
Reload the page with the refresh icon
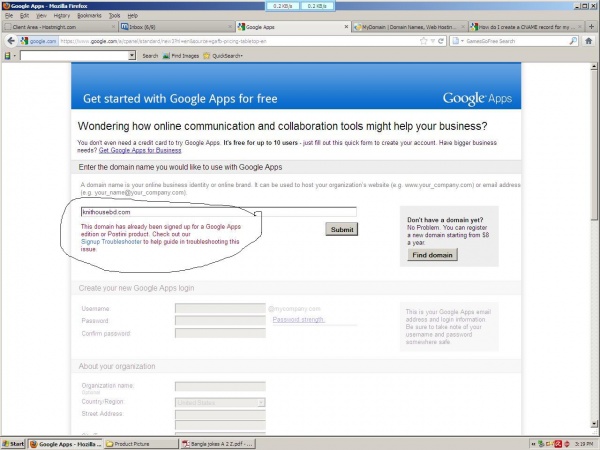point(441,41)
